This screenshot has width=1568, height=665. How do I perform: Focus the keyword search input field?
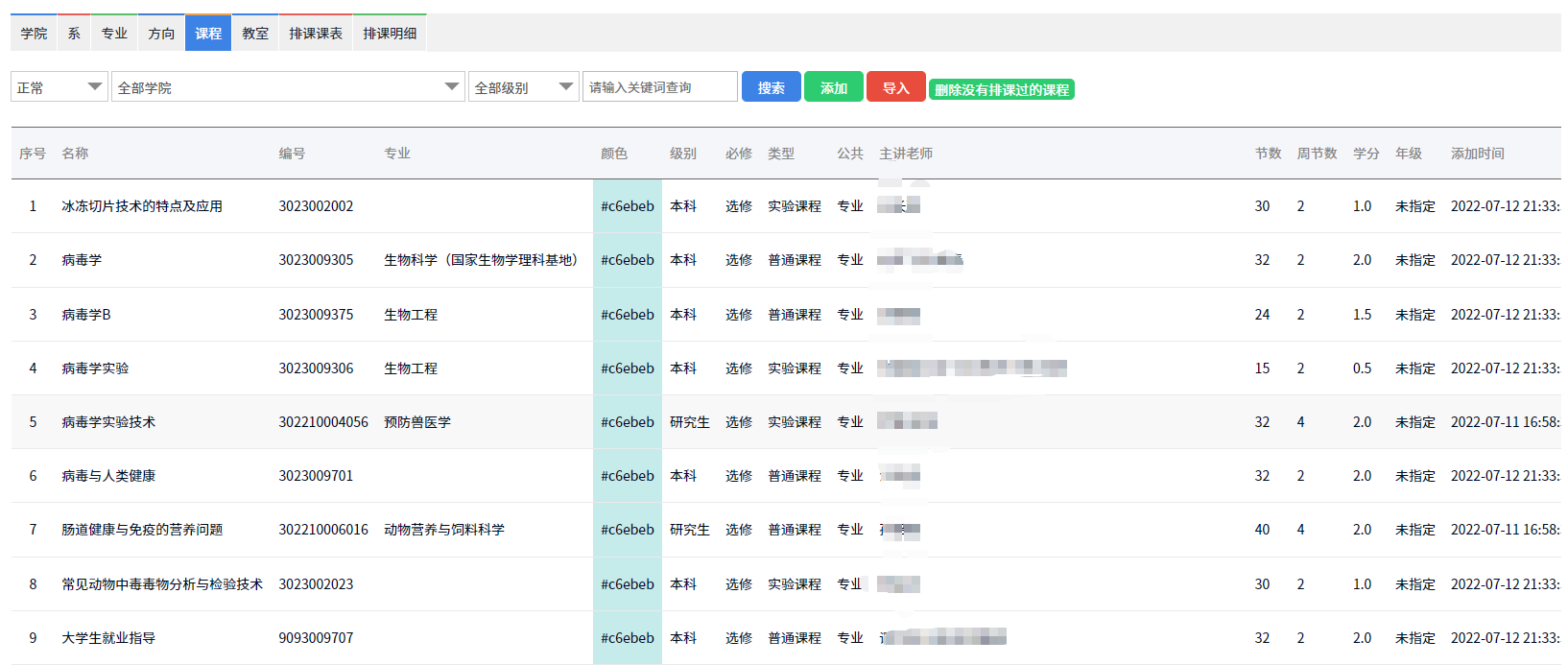[660, 86]
